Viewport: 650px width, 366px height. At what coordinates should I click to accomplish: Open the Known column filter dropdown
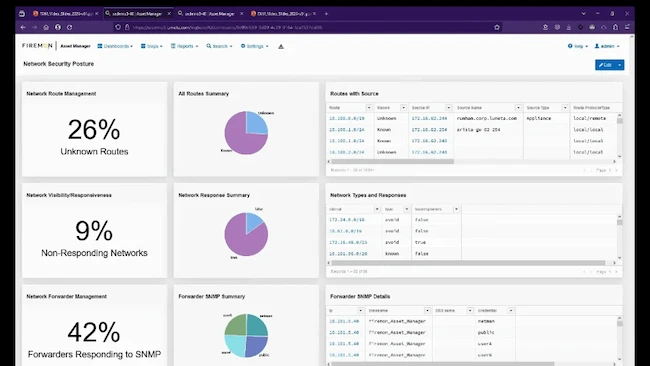[403, 108]
